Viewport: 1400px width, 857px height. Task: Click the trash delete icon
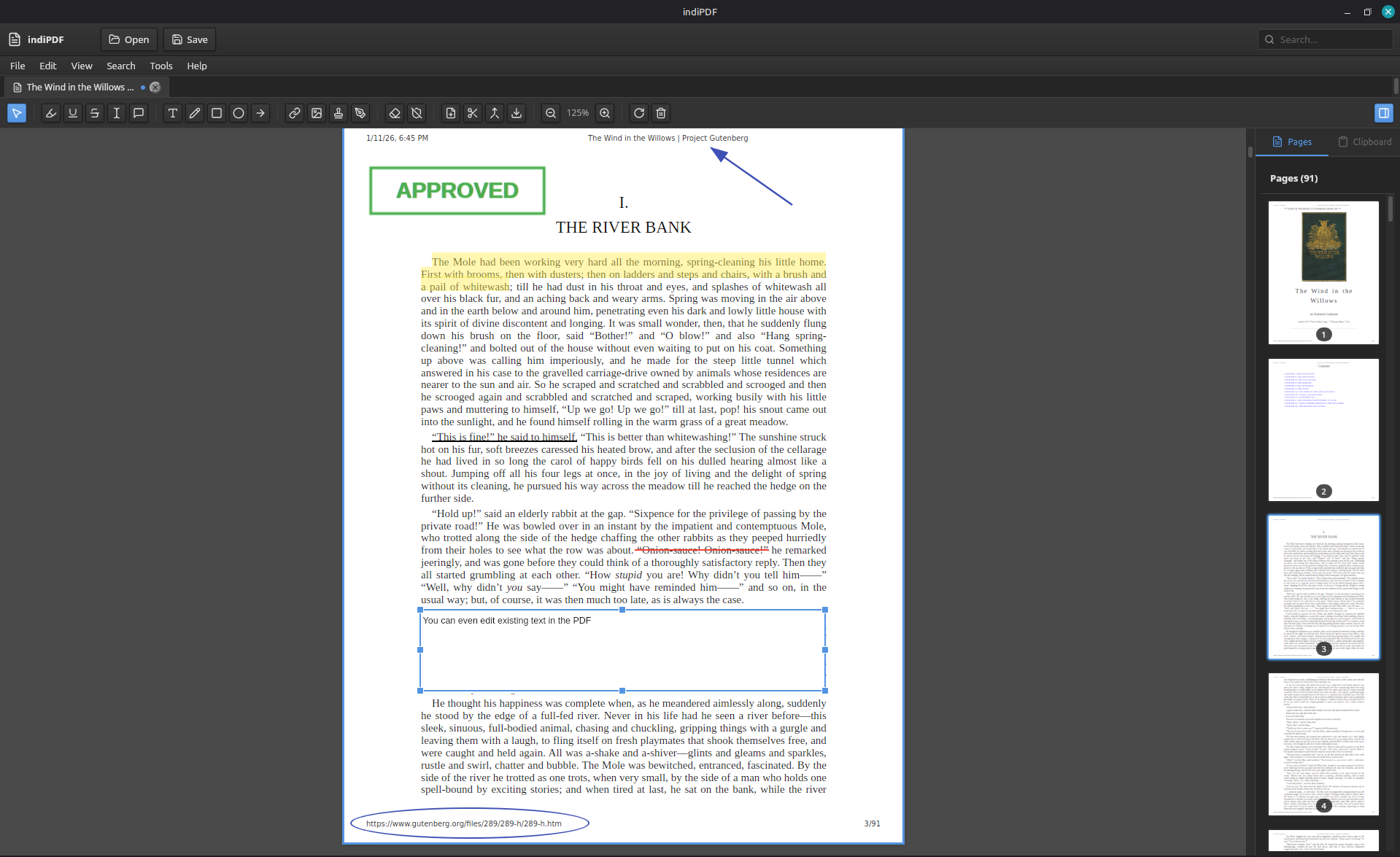point(661,113)
